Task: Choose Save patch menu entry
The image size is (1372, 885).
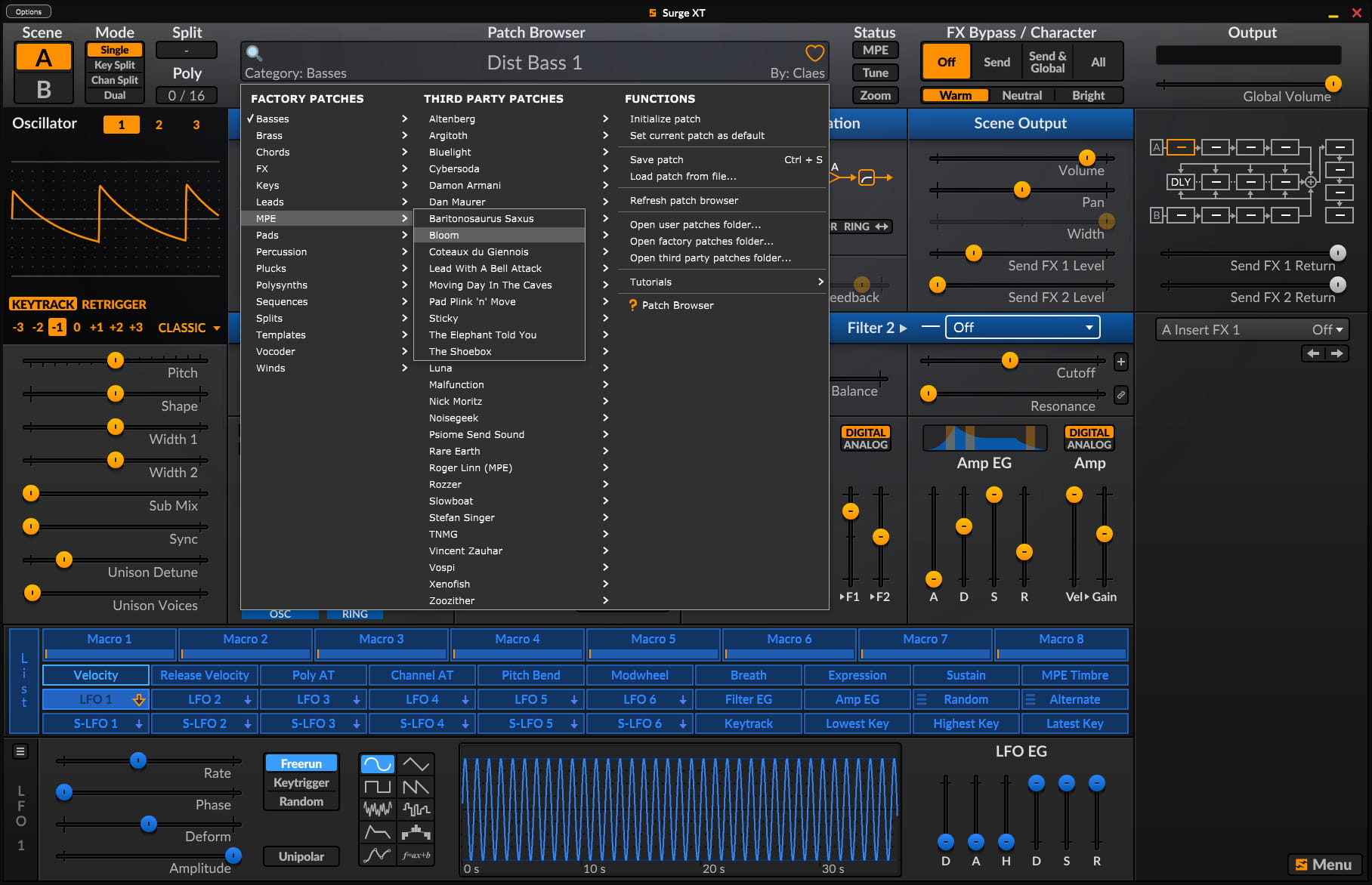Action: (725, 159)
